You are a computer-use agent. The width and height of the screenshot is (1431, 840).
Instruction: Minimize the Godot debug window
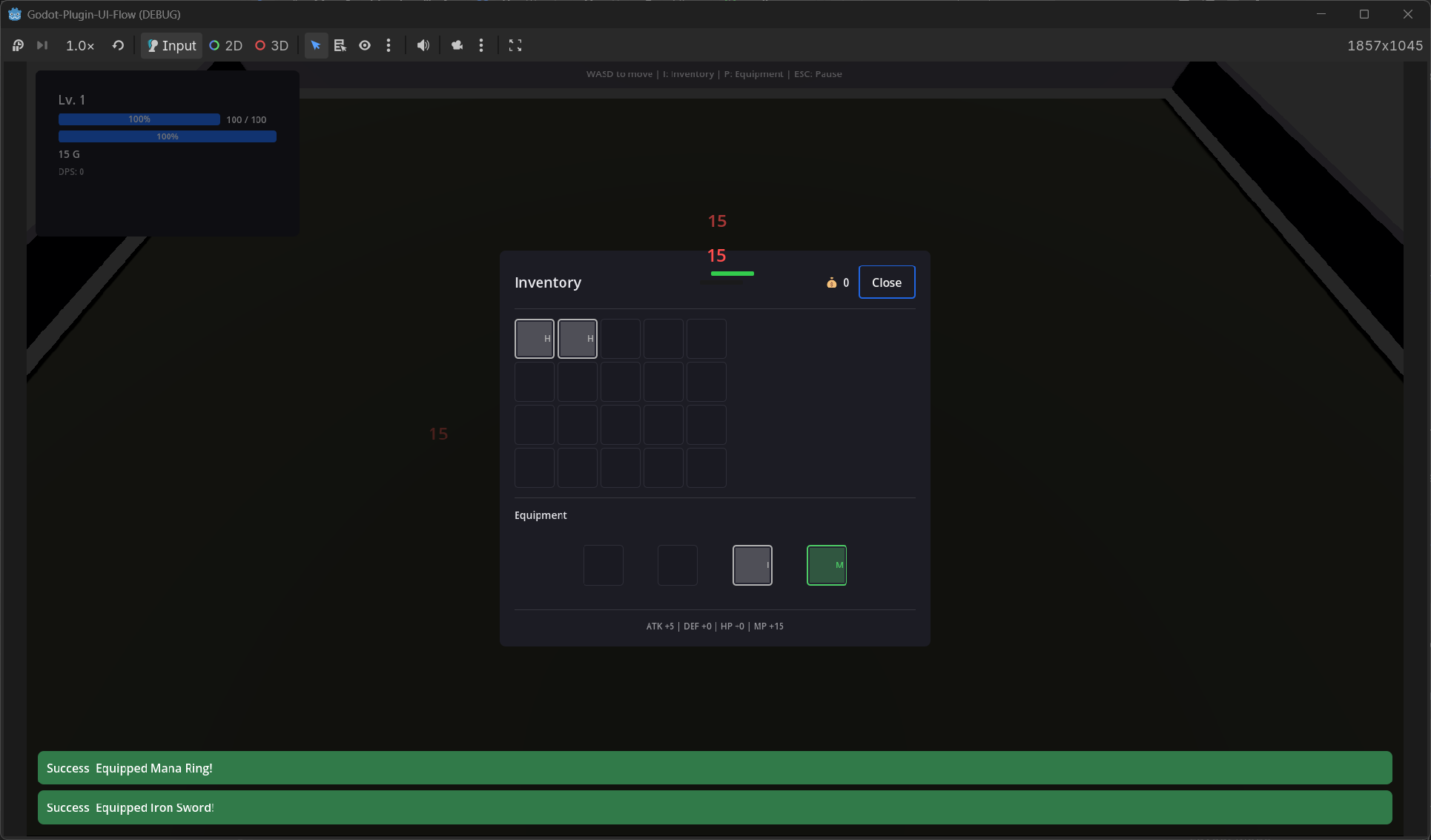pyautogui.click(x=1321, y=14)
